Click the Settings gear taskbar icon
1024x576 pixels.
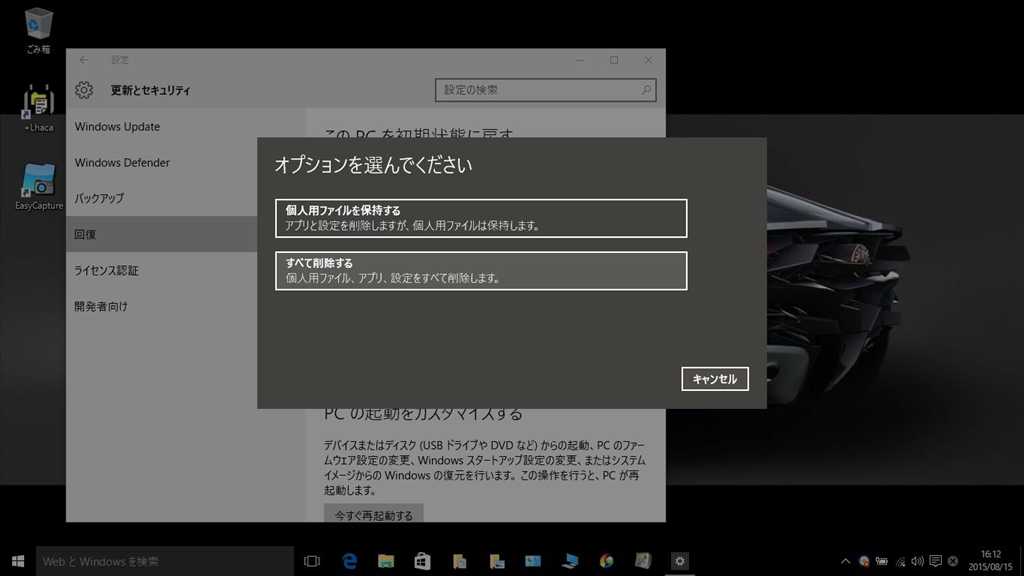point(680,561)
